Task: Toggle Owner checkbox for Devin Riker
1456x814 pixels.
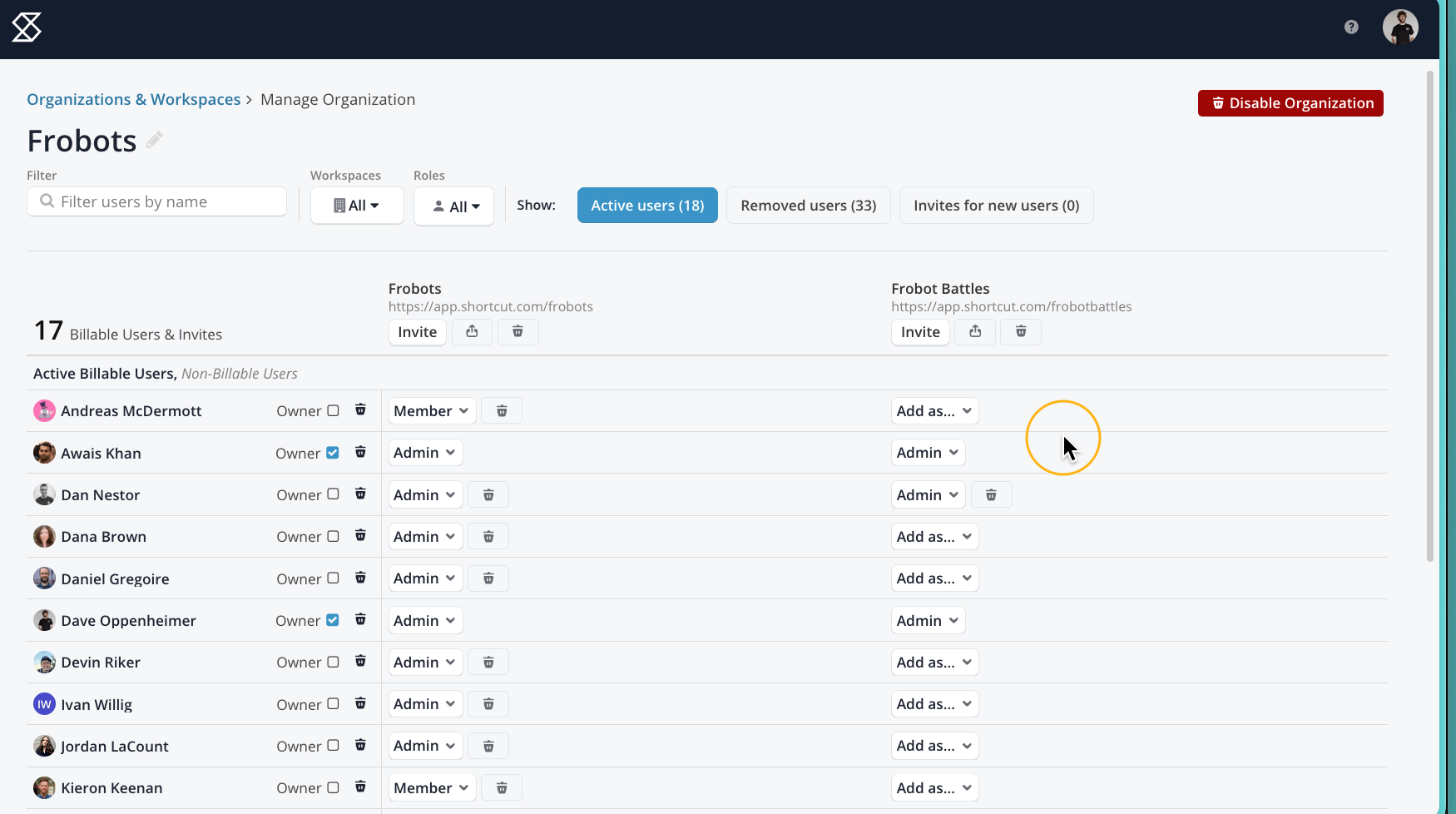Action: click(x=333, y=662)
